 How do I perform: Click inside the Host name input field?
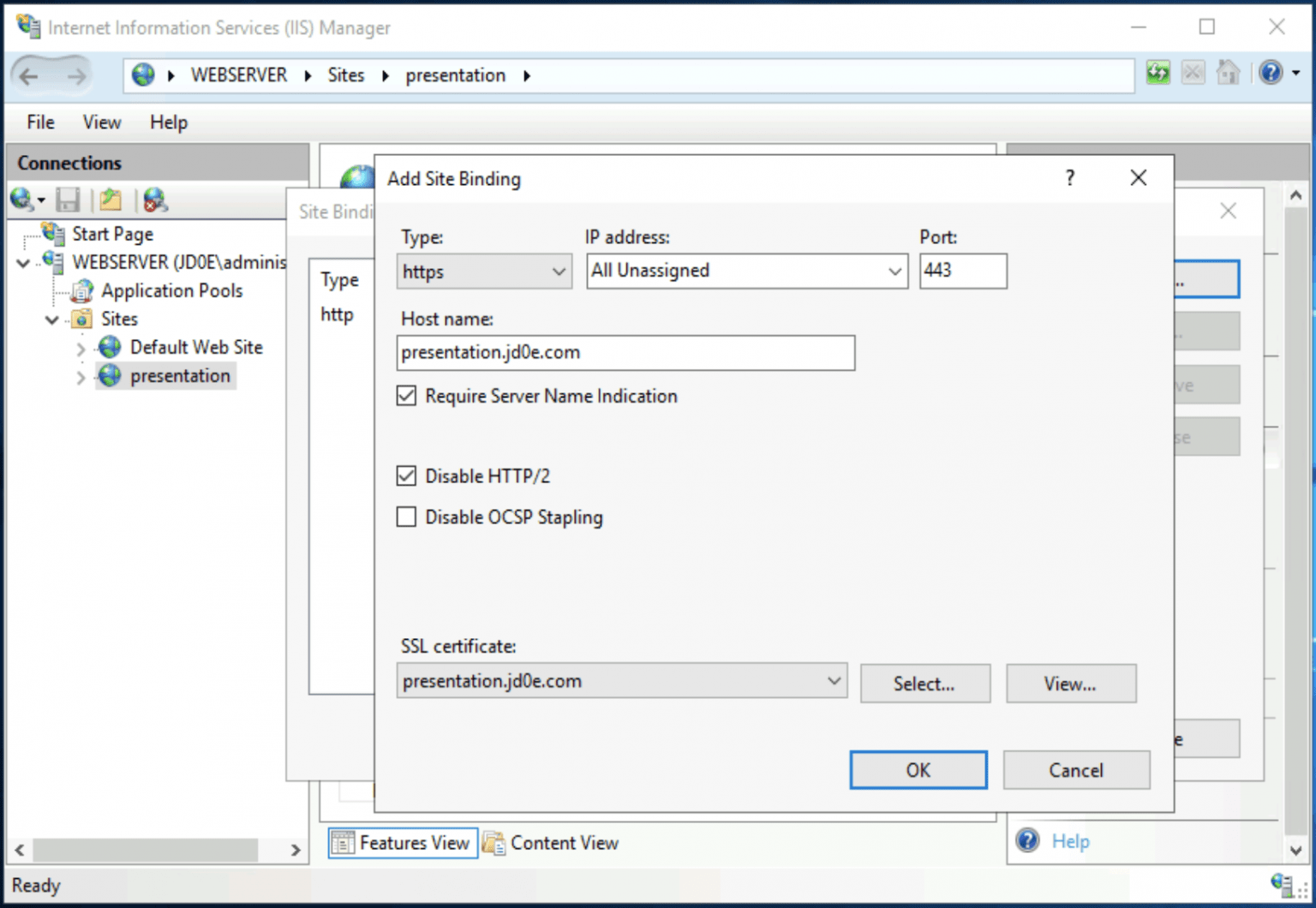point(625,352)
